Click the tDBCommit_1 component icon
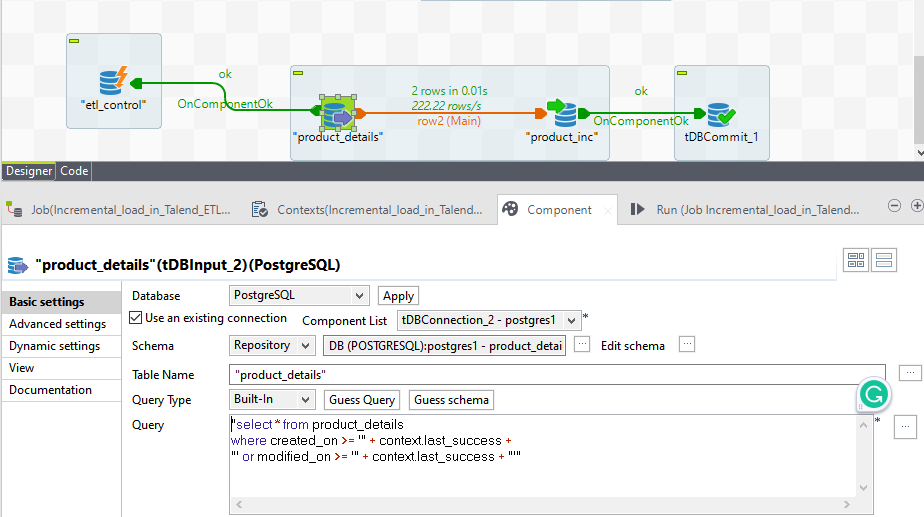Screen dimensions: 924x517 719,113
